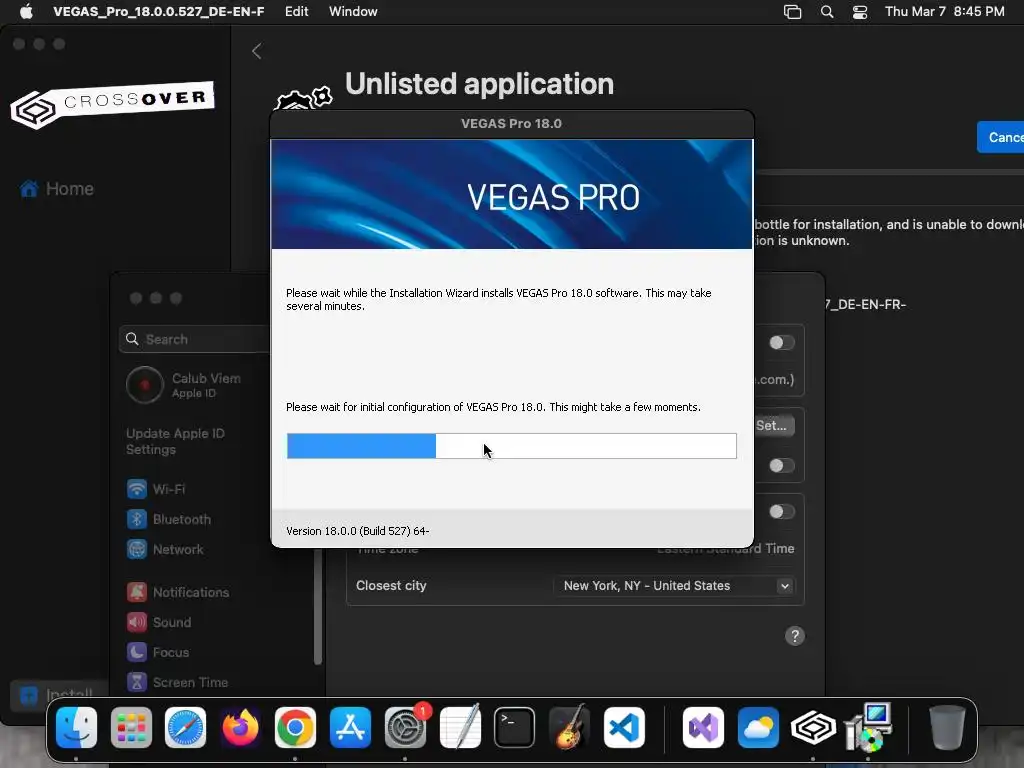Open System Settings dock icon with badge

pos(405,727)
